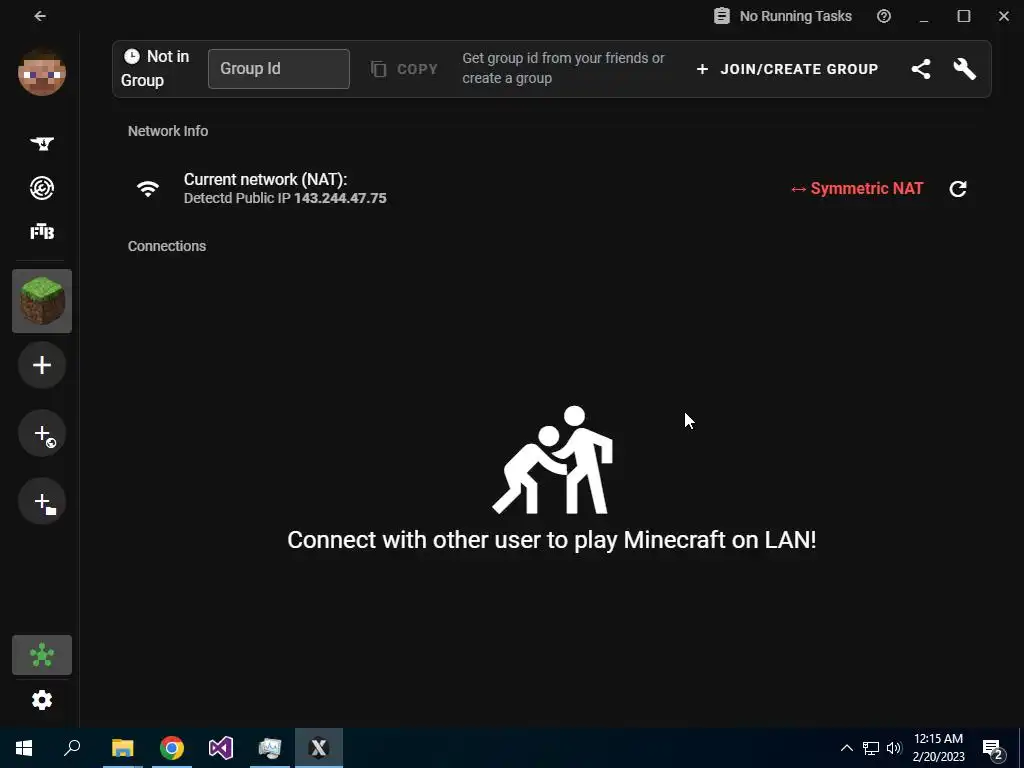Add a server using plus-globe icon

coord(42,434)
